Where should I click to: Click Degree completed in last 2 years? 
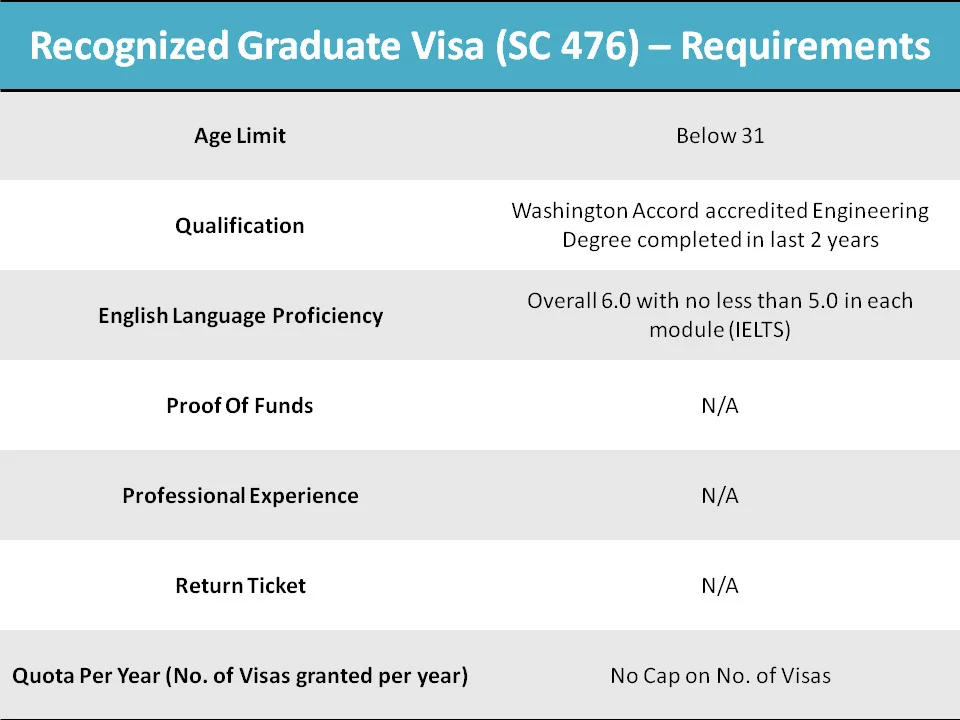point(720,239)
